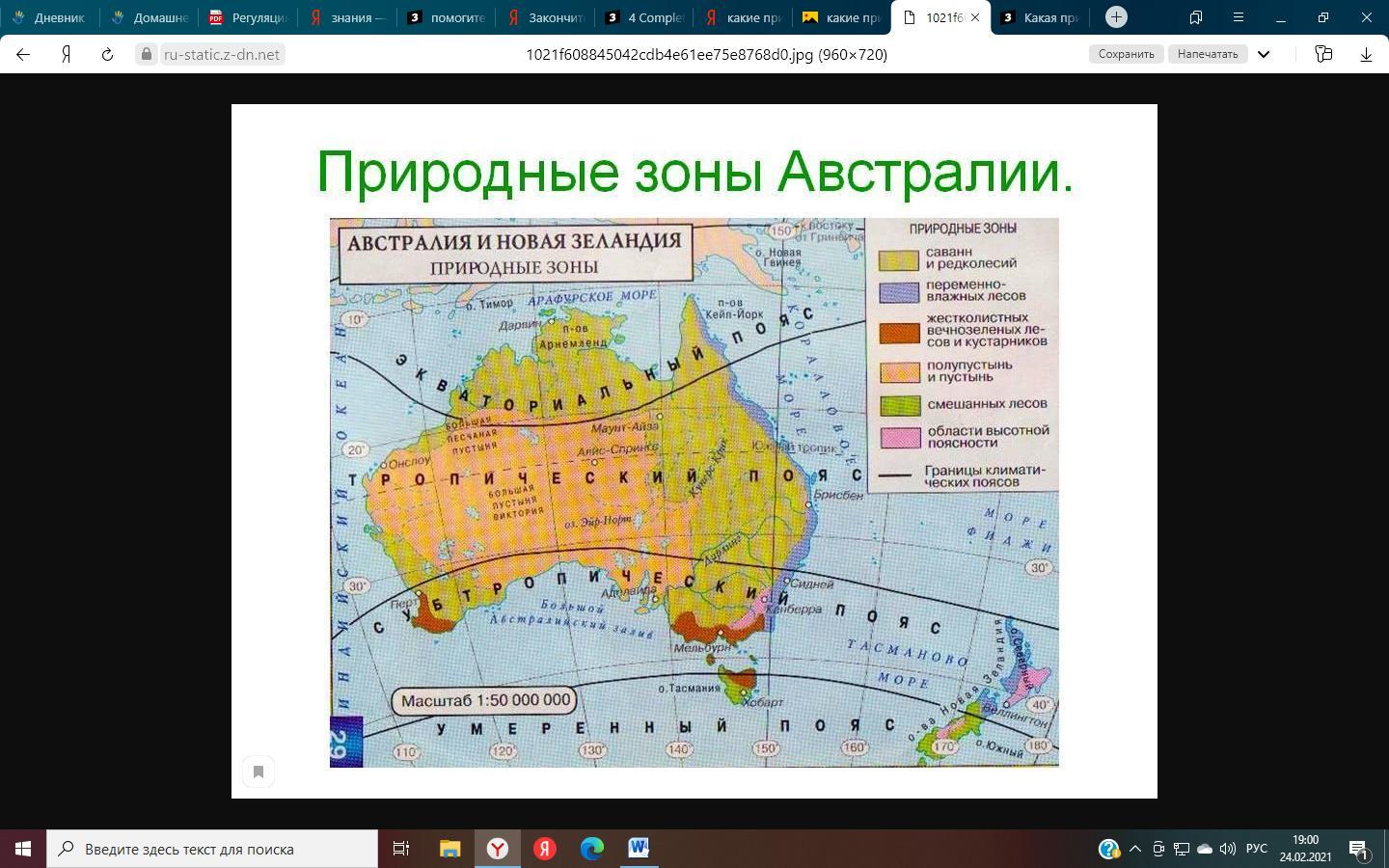
Task: Click the Напечатать button
Action: pyautogui.click(x=1207, y=54)
